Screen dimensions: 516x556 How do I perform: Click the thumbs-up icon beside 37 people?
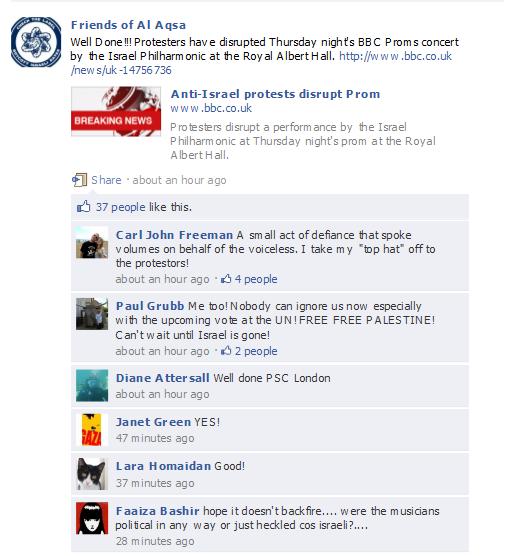point(84,206)
